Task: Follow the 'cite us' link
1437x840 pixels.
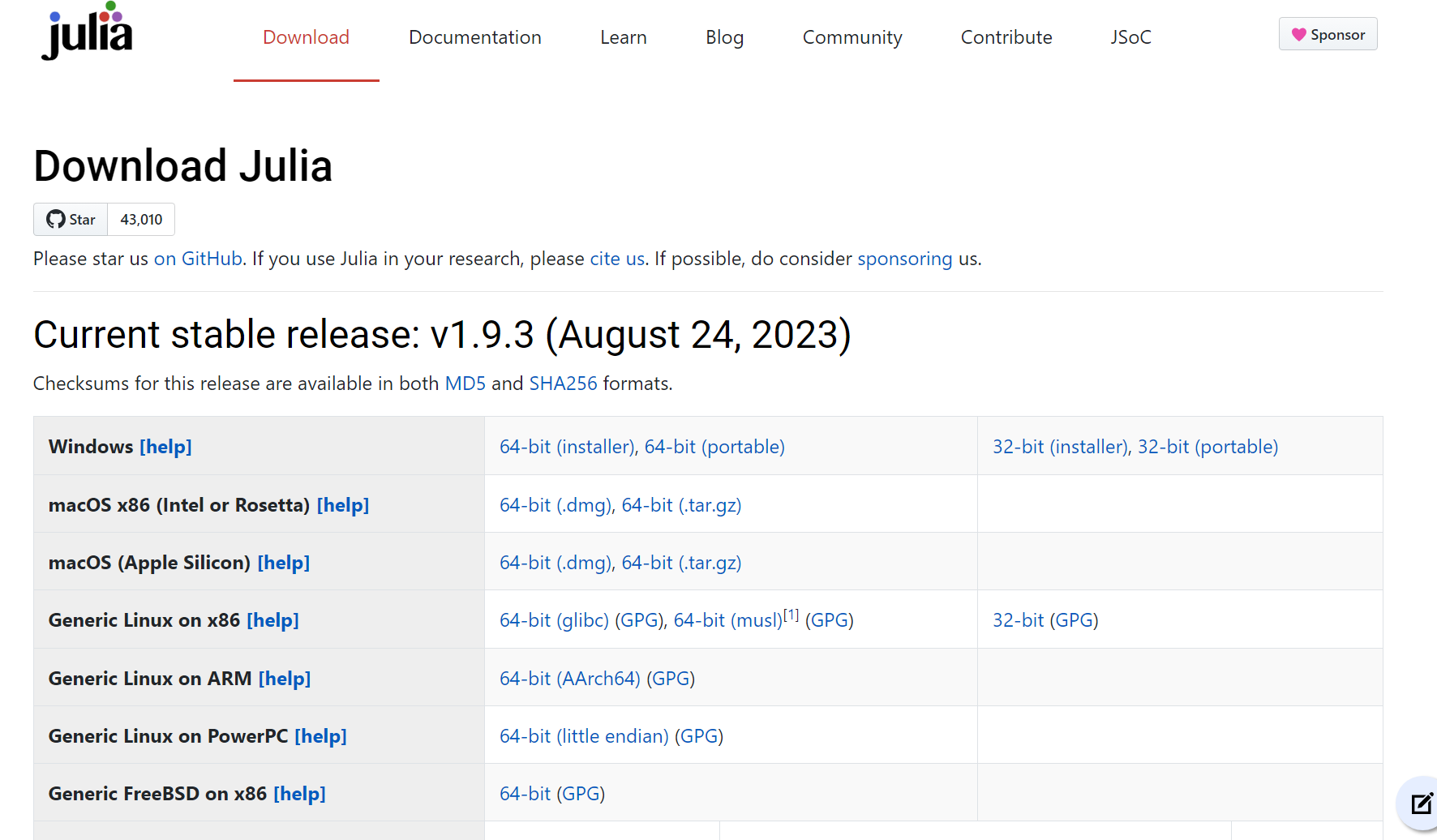Action: (x=617, y=259)
